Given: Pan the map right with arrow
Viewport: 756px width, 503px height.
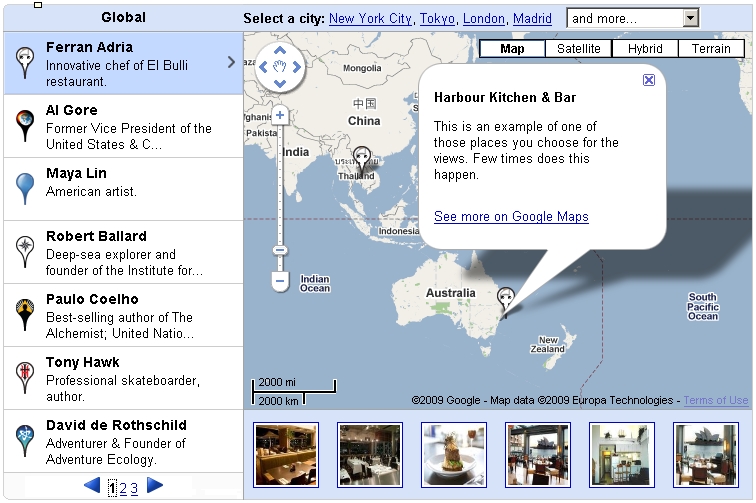Looking at the screenshot, I should point(297,67).
